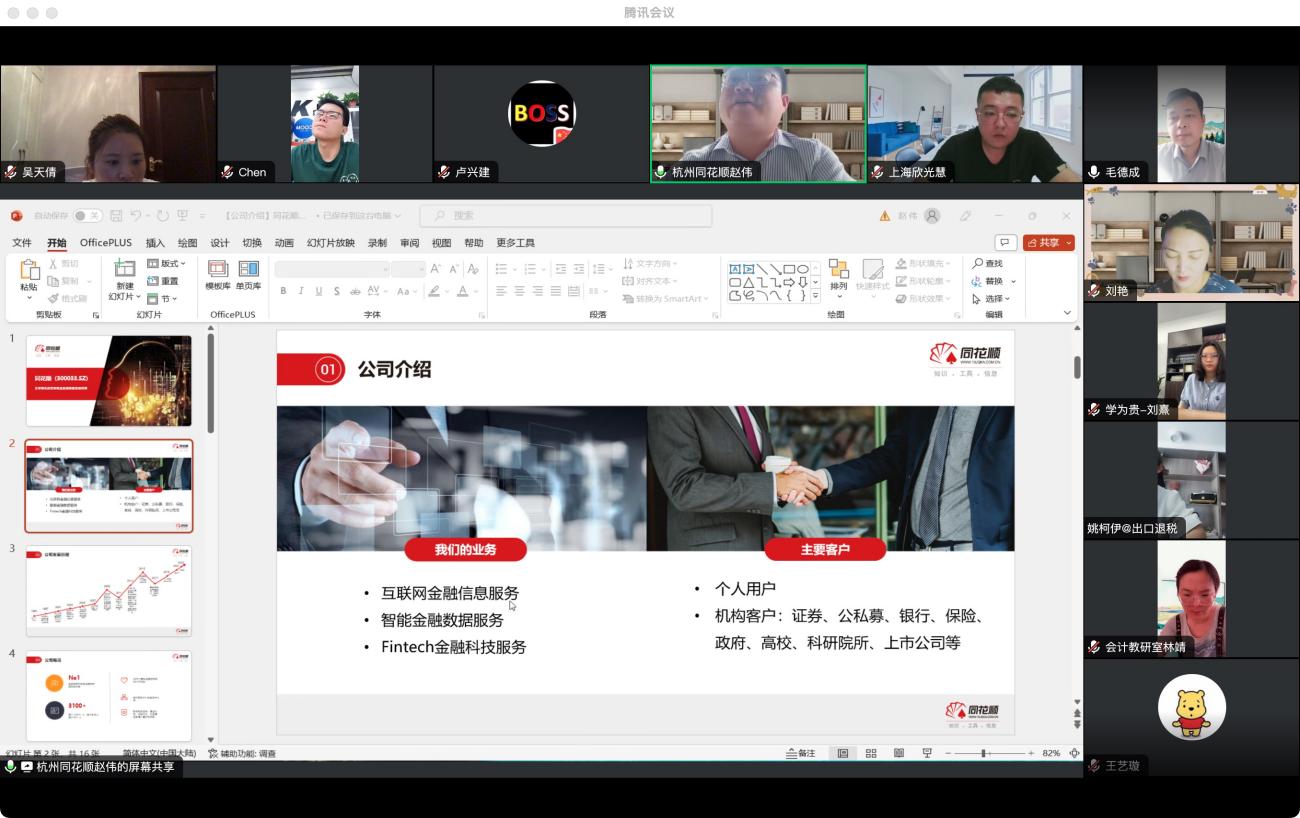Adjust the zoom slider handle
1300x818 pixels.
985,753
